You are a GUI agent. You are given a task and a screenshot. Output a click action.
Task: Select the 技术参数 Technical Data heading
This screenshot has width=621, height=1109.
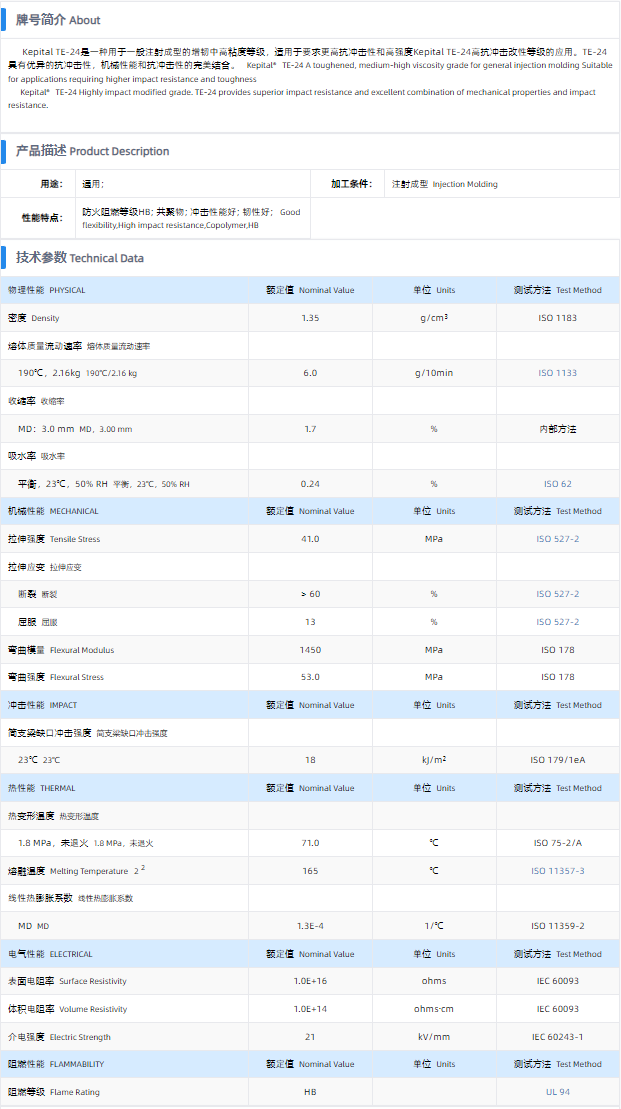pos(80,258)
